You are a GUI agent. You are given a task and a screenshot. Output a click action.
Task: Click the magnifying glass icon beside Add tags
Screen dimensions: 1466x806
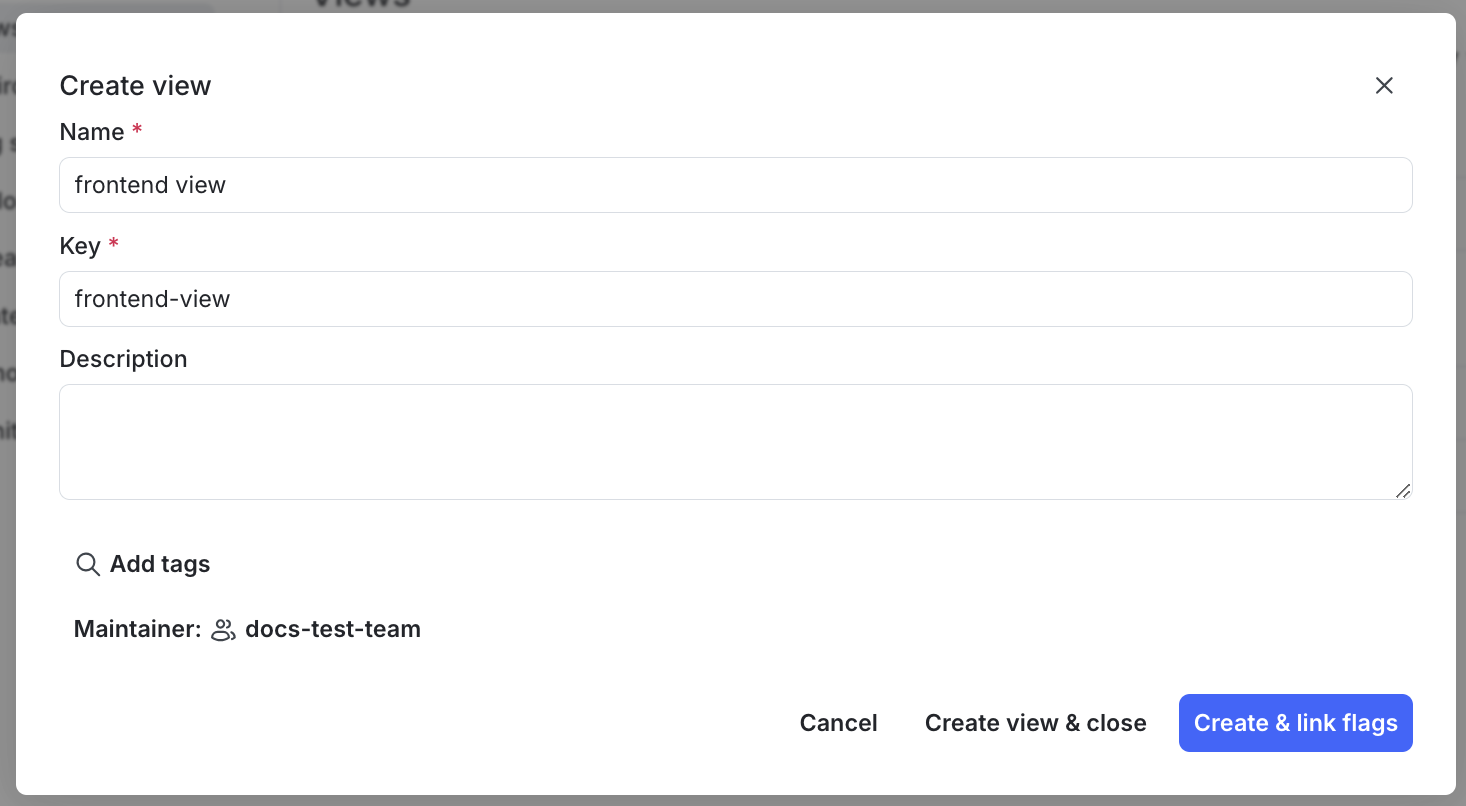click(x=88, y=564)
